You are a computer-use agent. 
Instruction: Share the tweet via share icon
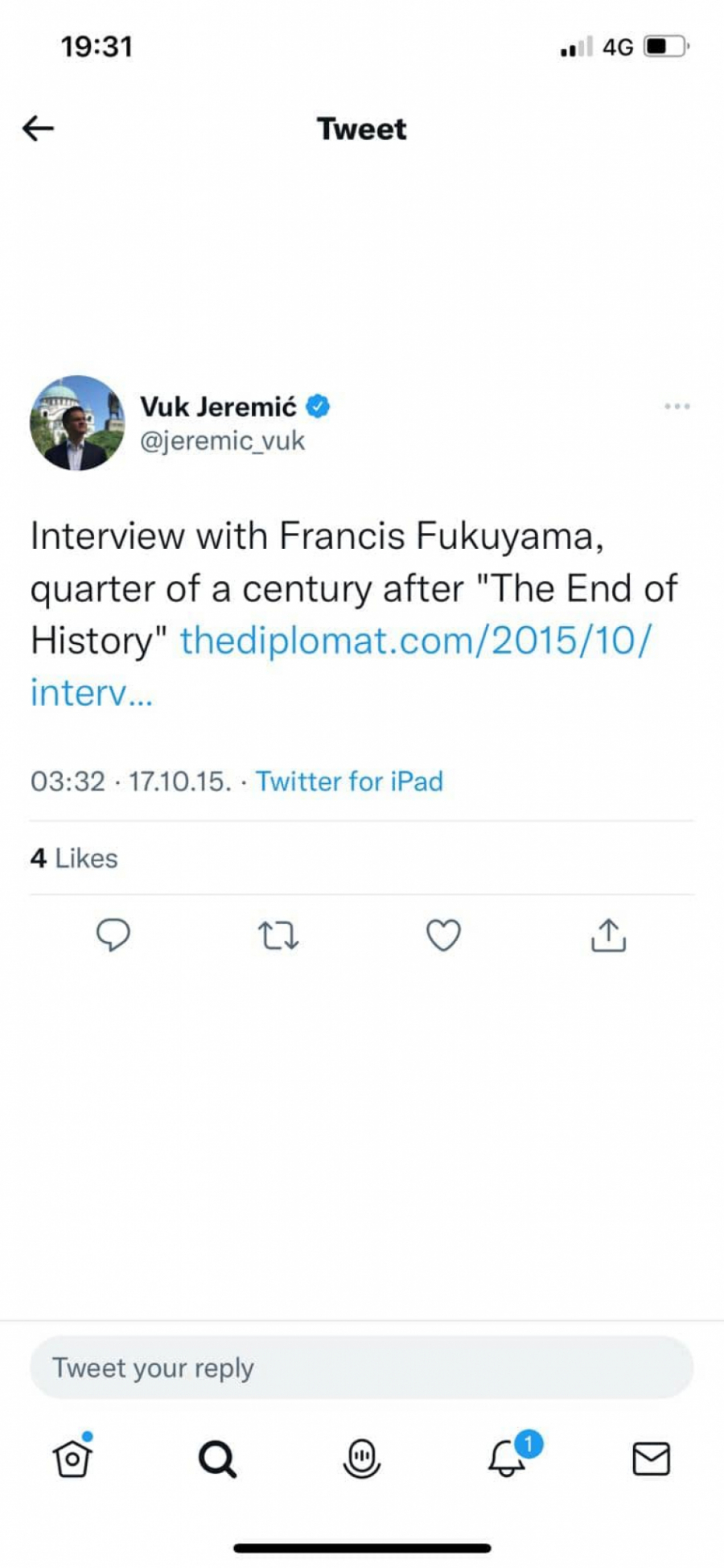608,935
